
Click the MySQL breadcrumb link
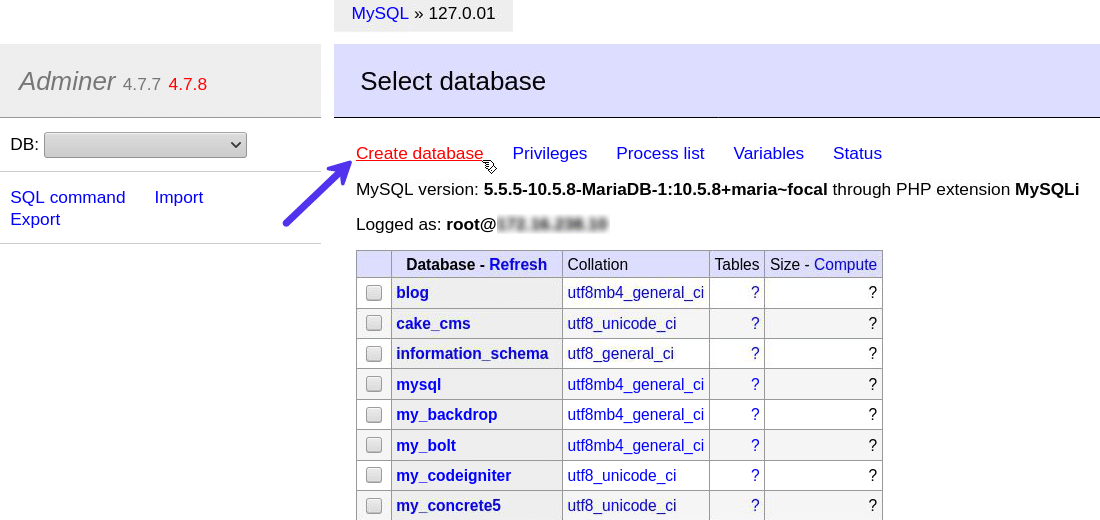380,14
